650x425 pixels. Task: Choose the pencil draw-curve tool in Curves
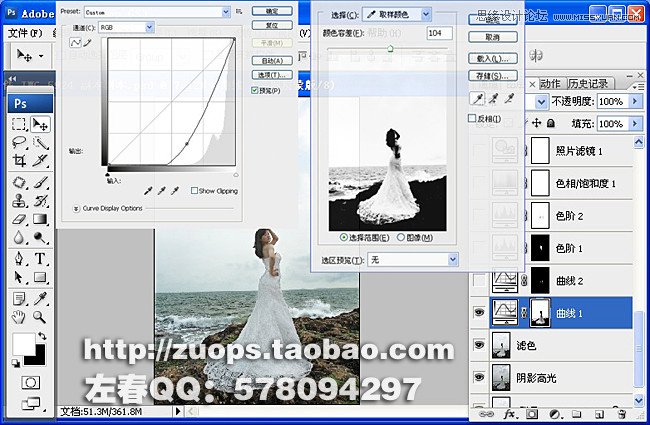pos(87,42)
